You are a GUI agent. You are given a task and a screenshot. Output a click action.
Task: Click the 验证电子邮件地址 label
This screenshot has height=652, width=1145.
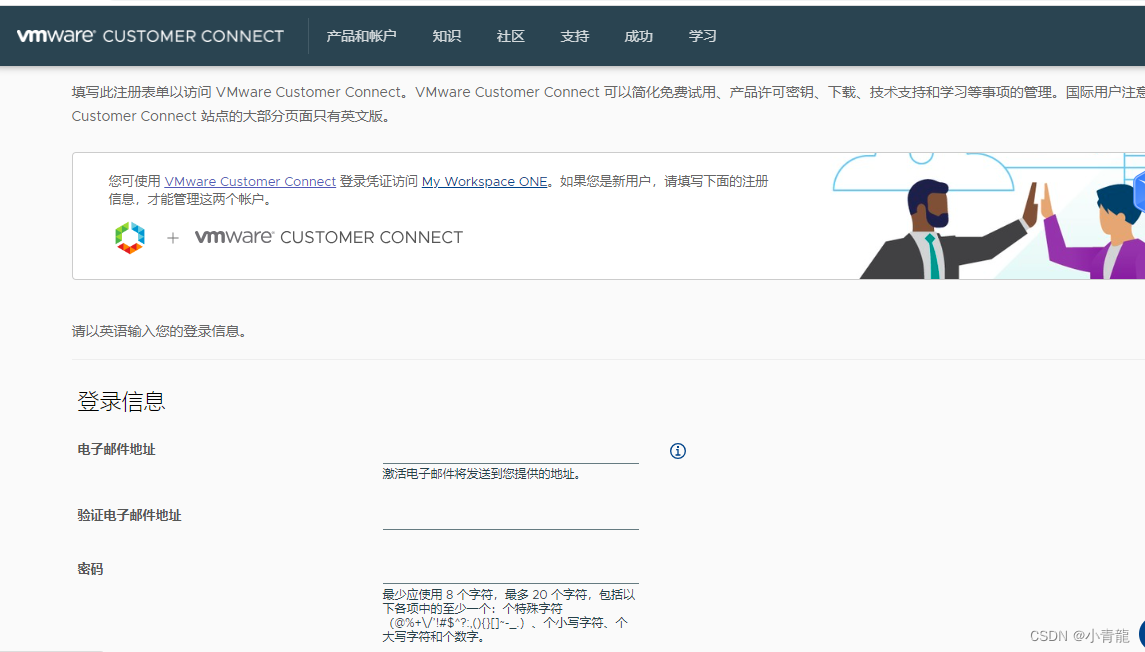tap(129, 515)
